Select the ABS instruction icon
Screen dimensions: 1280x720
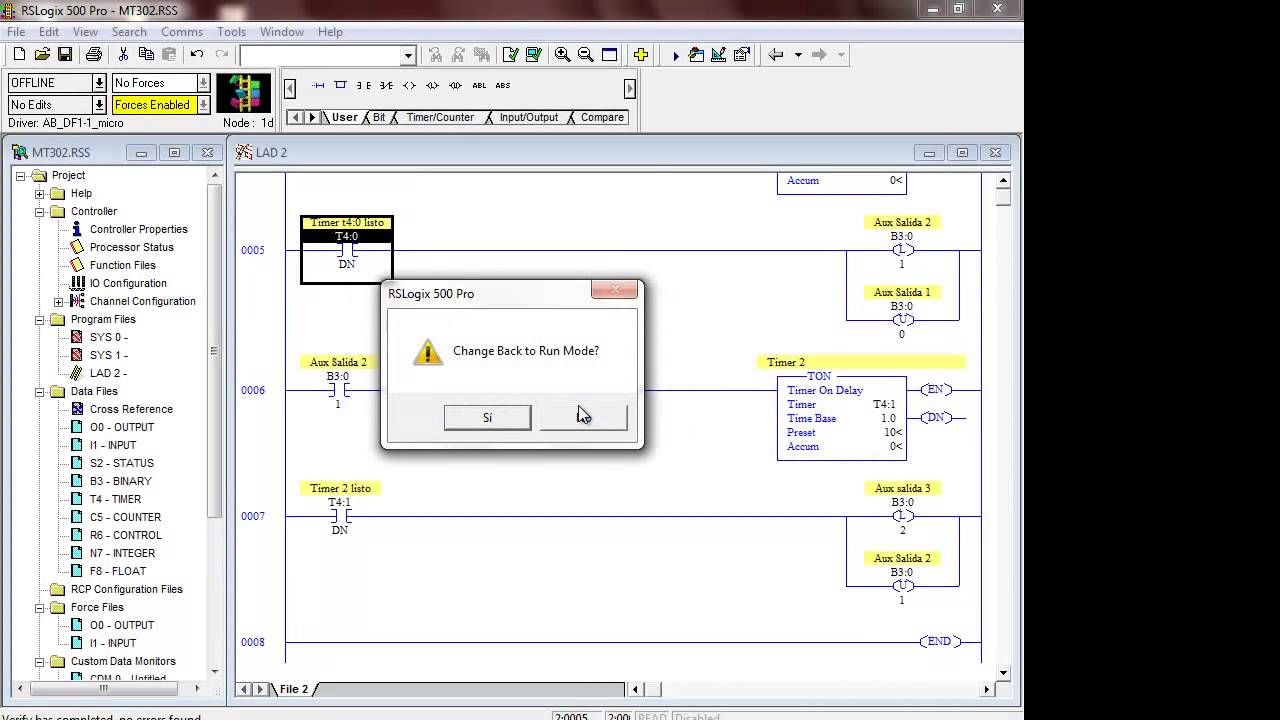(503, 86)
